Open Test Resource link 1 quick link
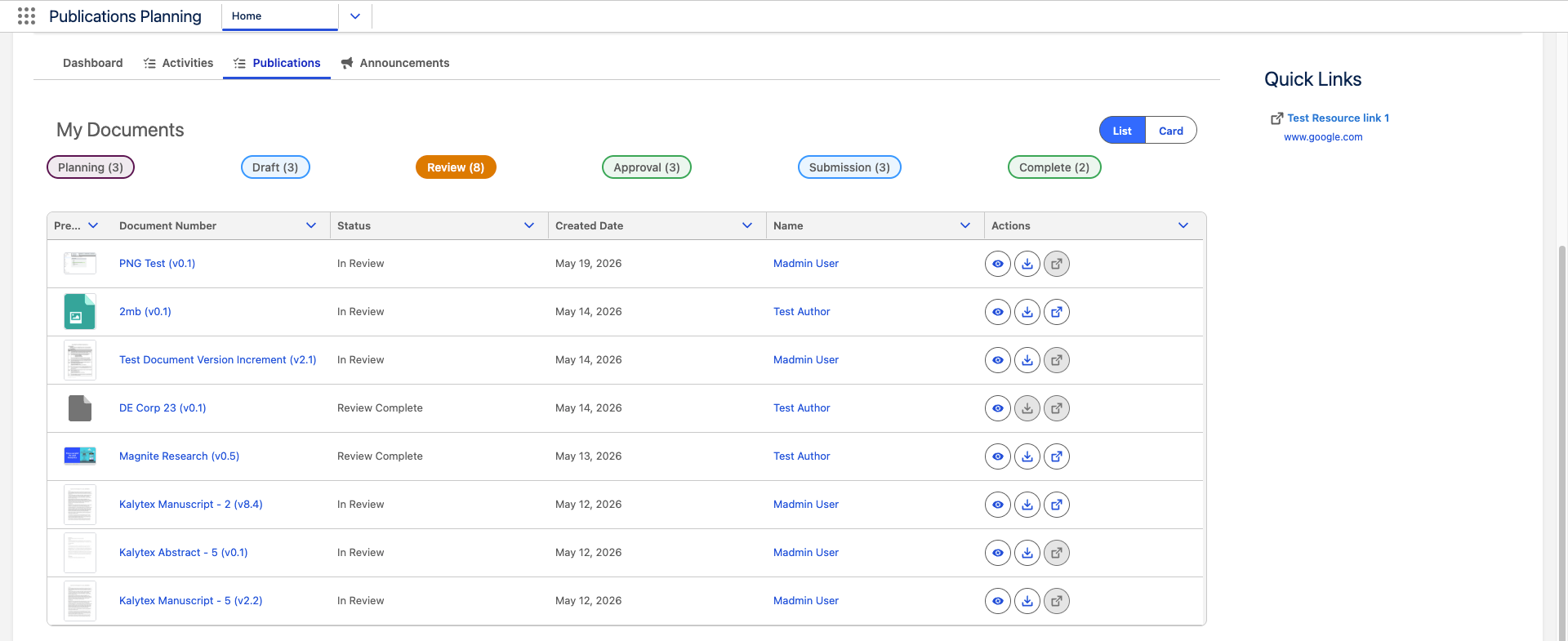This screenshot has width=1568, height=641. click(x=1338, y=118)
